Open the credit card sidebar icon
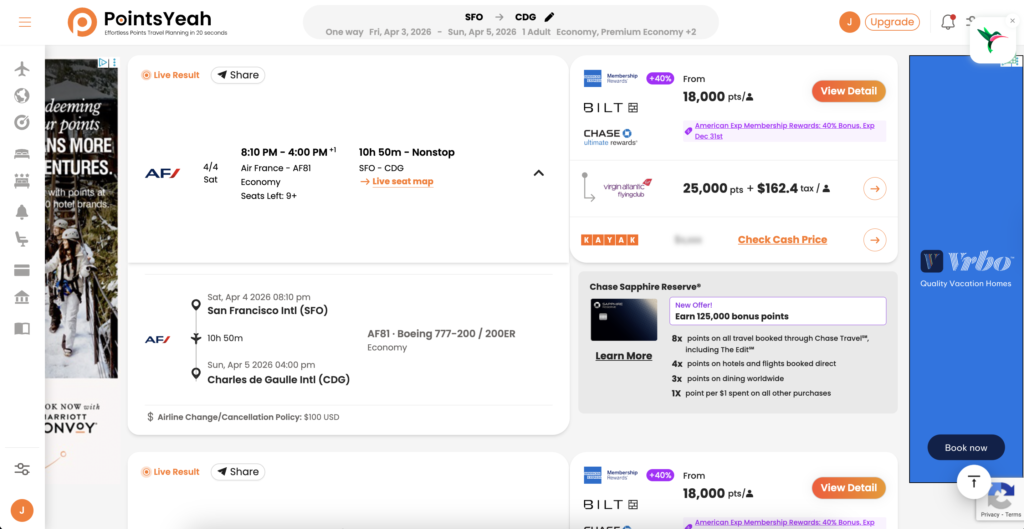Screen dimensions: 1024x529 (x=22, y=270)
